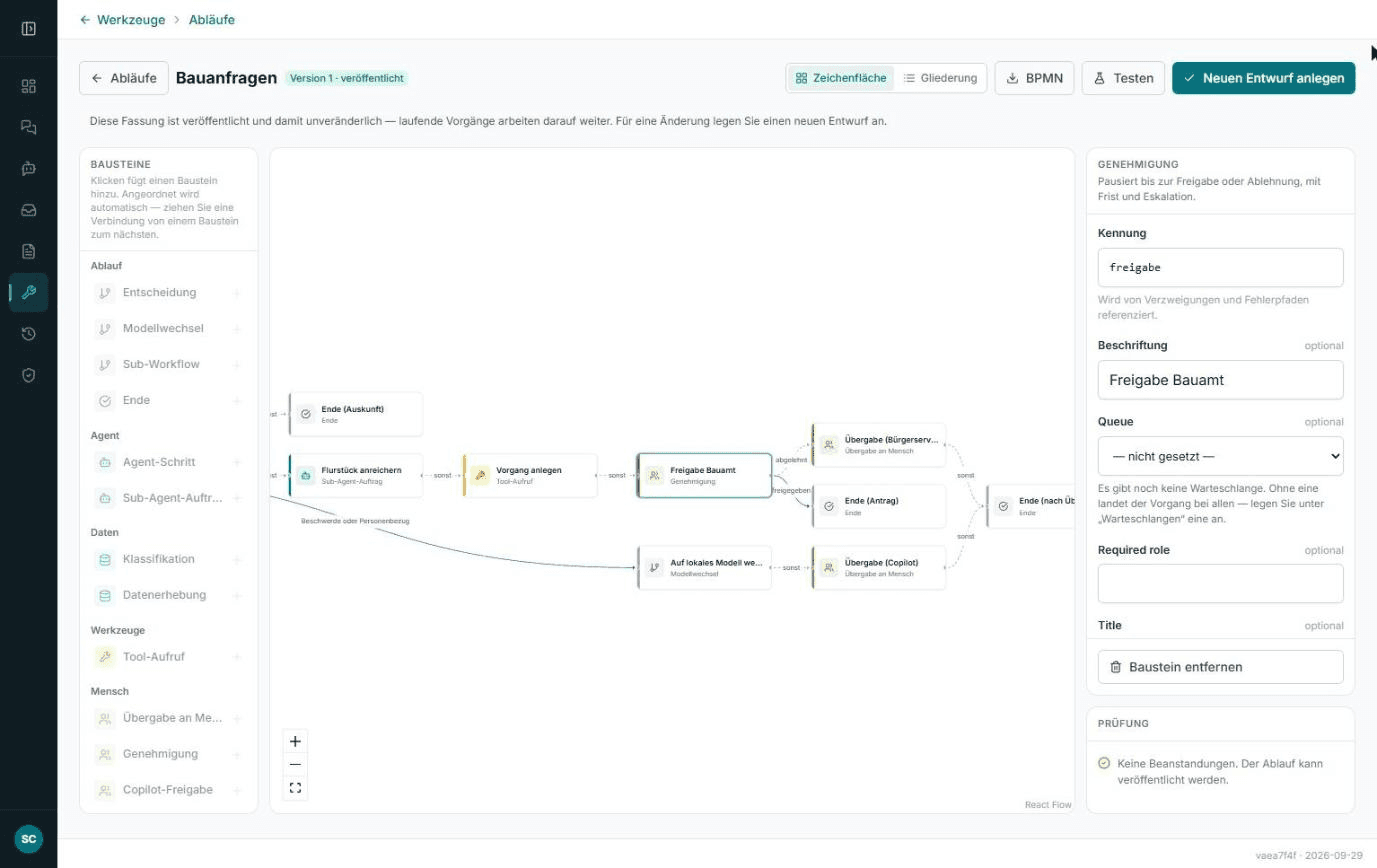
Task: Remove block with Baustein entfernen
Action: 1220,667
